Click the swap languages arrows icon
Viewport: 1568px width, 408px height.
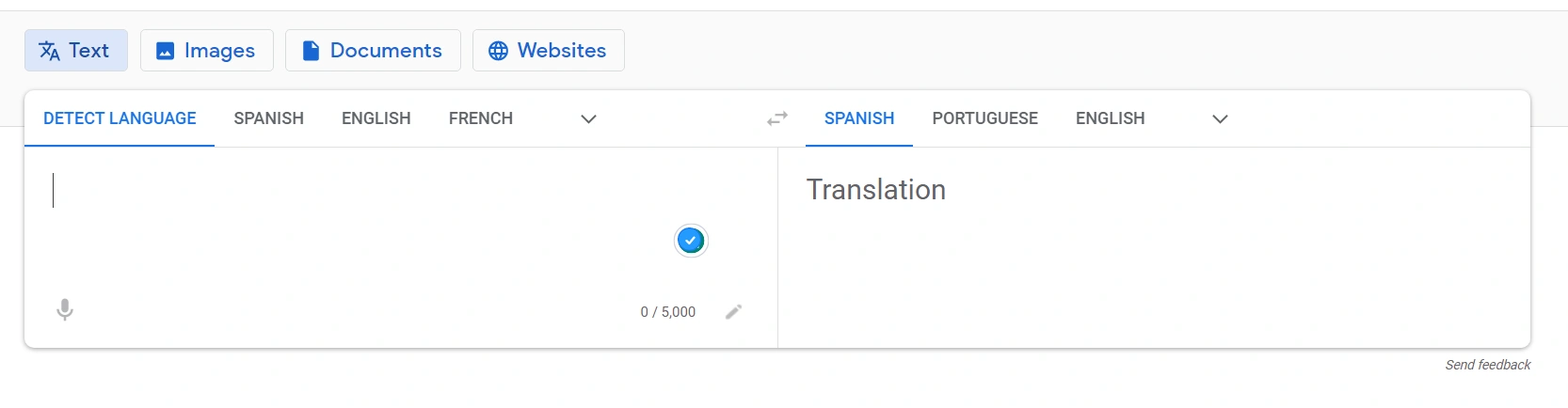pyautogui.click(x=777, y=118)
